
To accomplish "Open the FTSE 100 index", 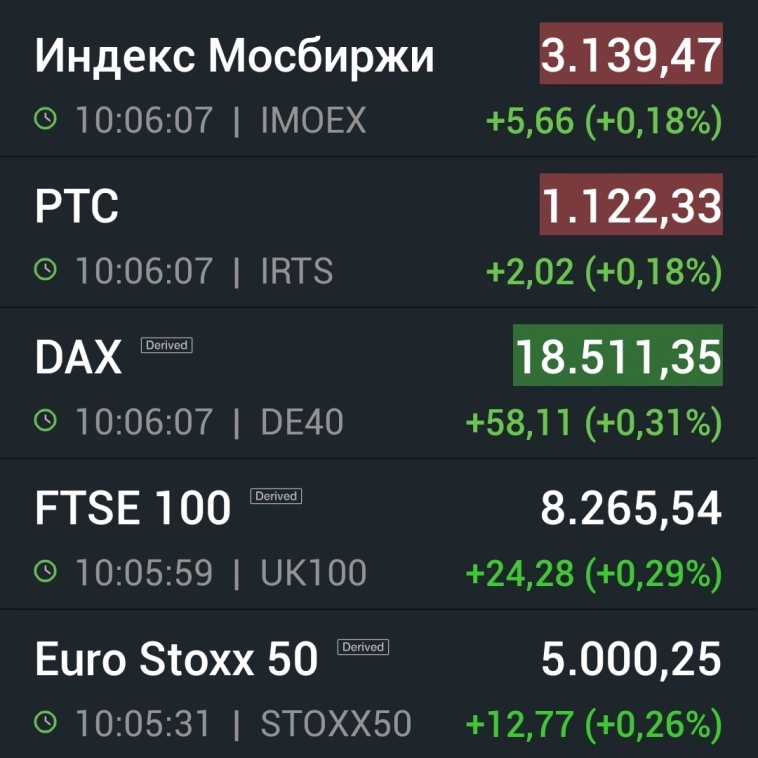I will 133,509.
